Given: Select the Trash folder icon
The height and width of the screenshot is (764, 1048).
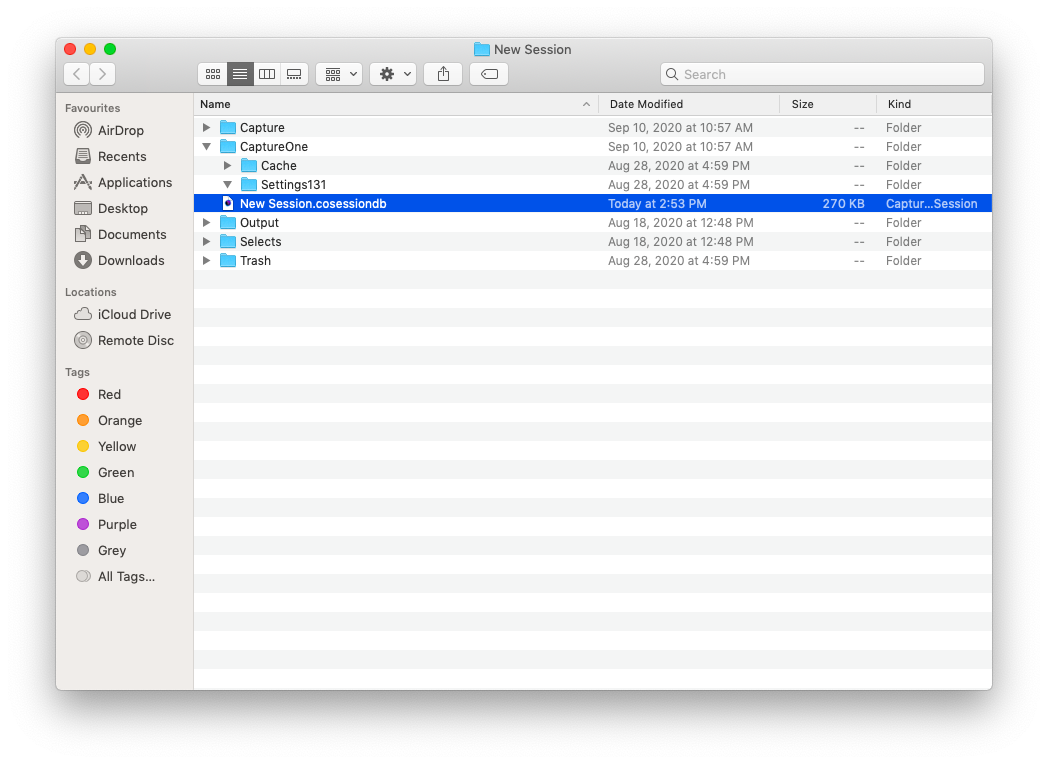Looking at the screenshot, I should coord(228,261).
